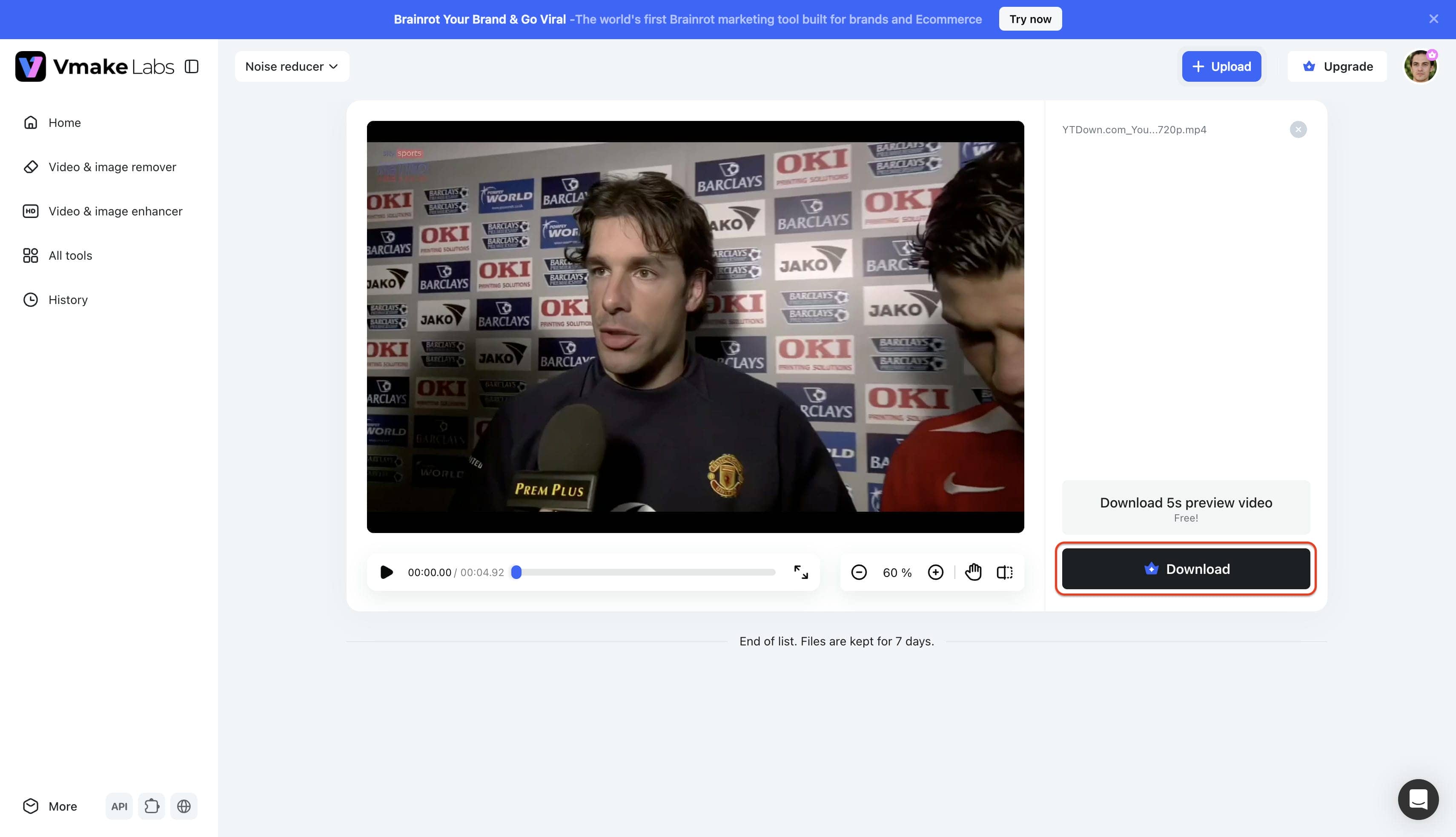The height and width of the screenshot is (837, 1456).
Task: Dismiss the Brainrot promo banner
Action: pos(1433,19)
